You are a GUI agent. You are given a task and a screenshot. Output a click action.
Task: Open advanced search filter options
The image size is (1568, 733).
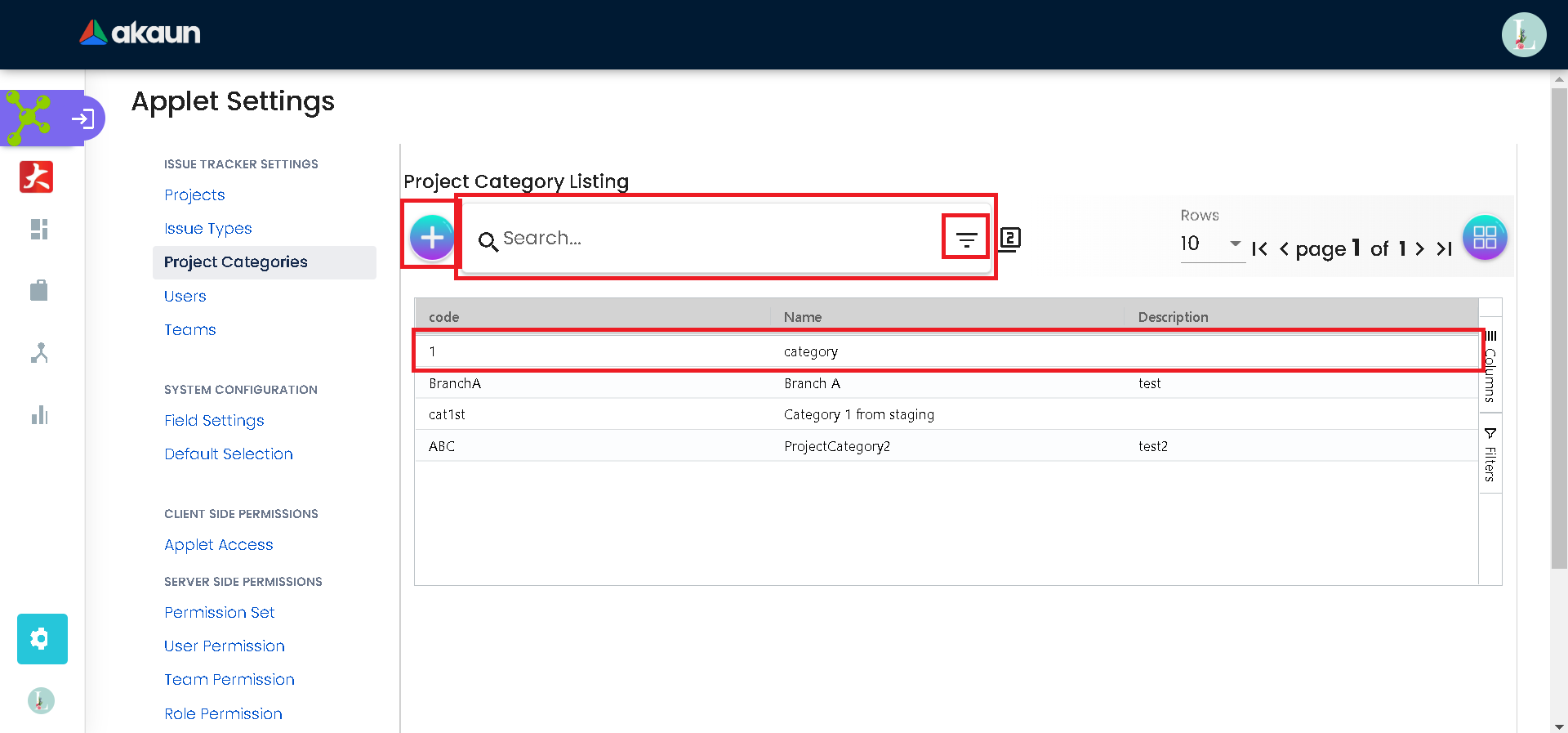(x=966, y=239)
